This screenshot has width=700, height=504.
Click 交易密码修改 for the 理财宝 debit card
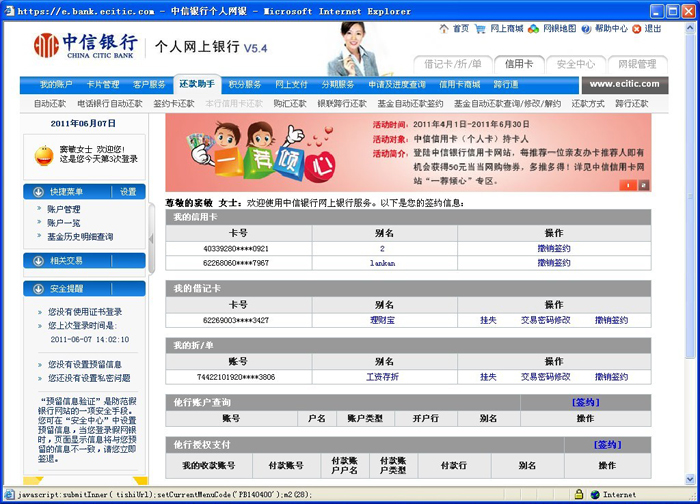click(x=545, y=320)
